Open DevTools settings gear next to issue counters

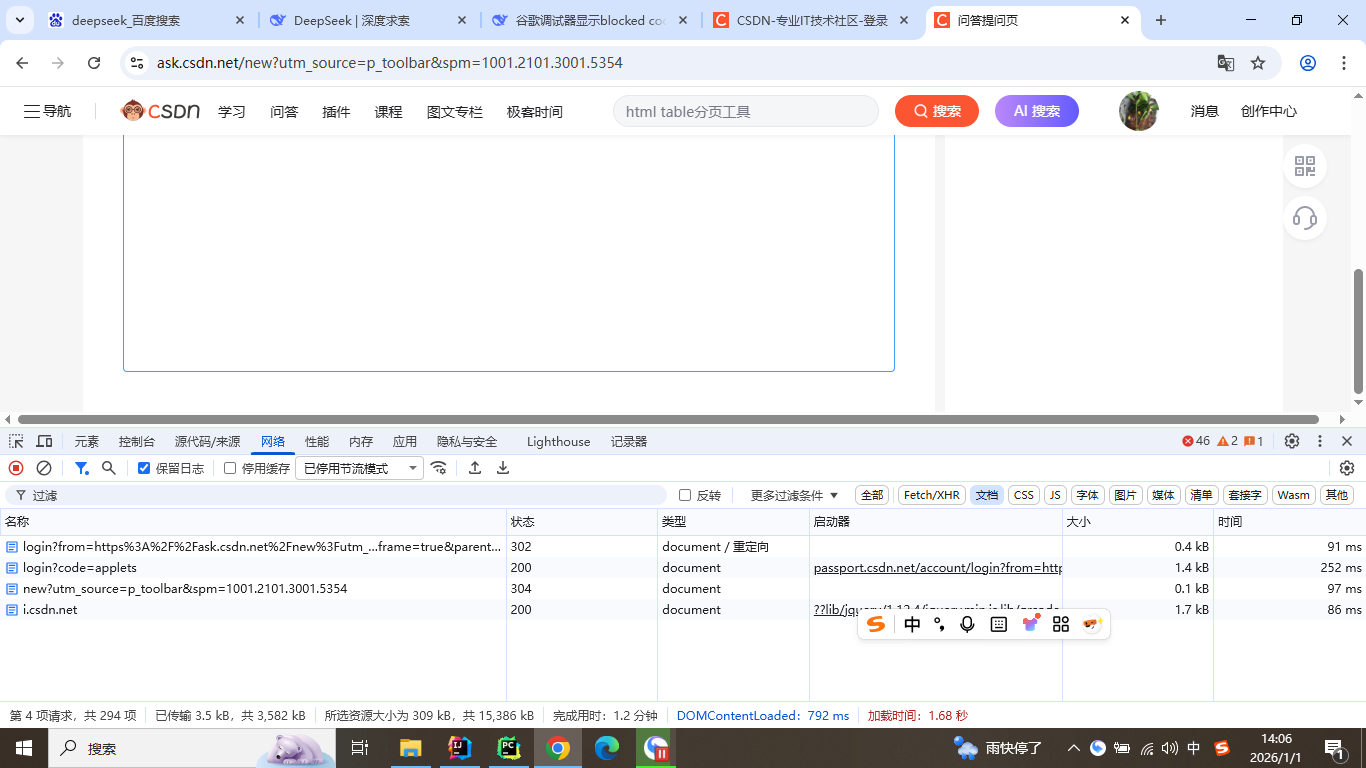click(1292, 441)
